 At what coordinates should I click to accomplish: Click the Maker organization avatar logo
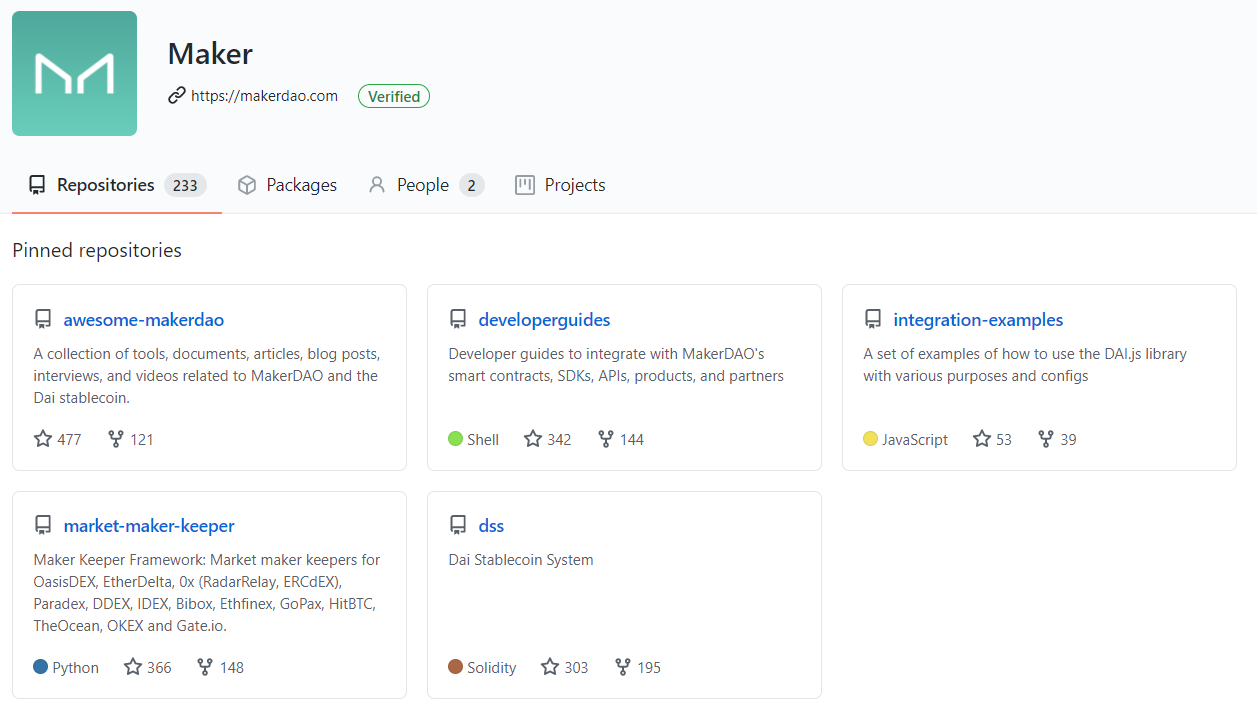74,73
